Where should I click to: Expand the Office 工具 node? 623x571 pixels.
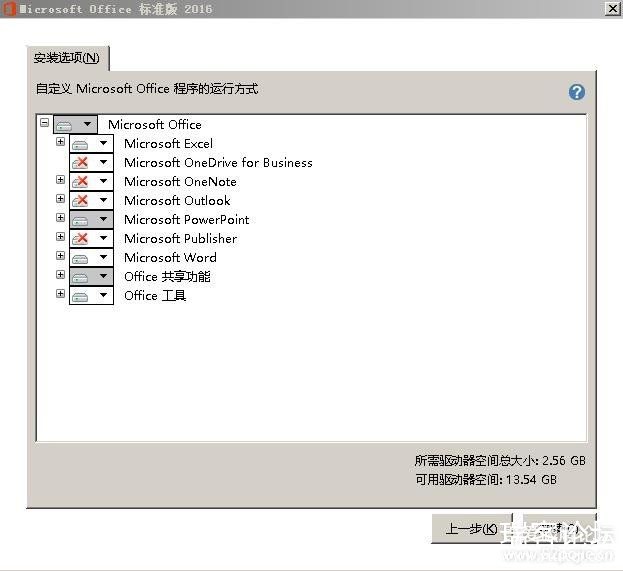[60, 294]
